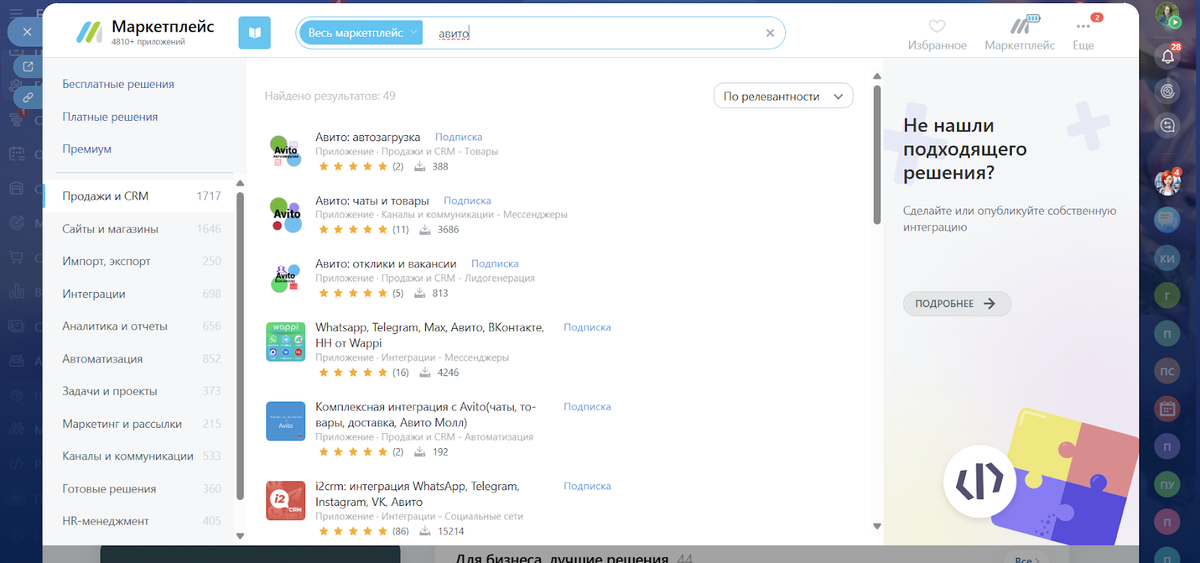This screenshot has width=1200, height=563.
Task: Open Авито: автозагрузка title link
Action: pyautogui.click(x=368, y=137)
